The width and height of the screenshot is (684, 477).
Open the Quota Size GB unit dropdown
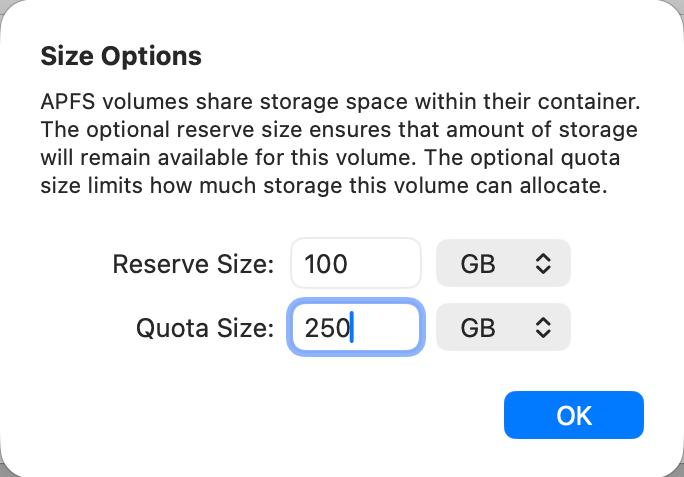tap(503, 327)
